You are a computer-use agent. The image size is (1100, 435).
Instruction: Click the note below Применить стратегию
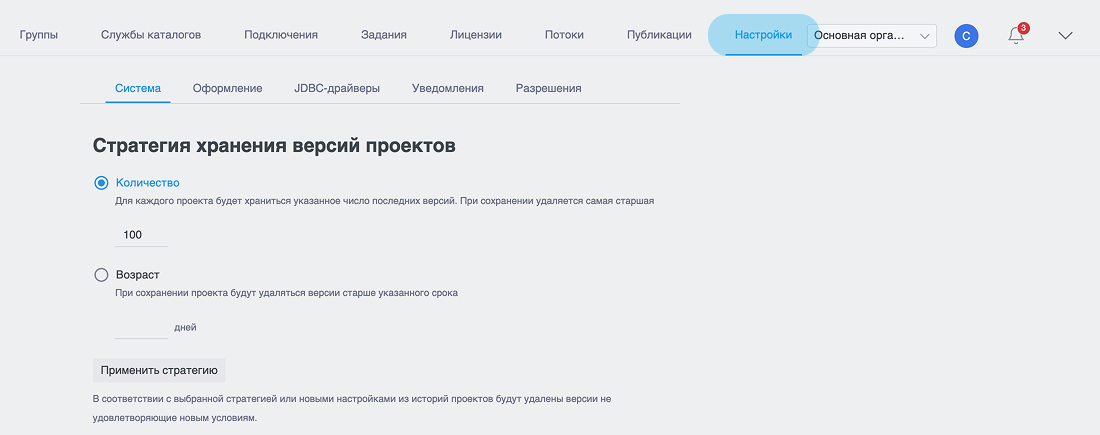click(x=353, y=408)
